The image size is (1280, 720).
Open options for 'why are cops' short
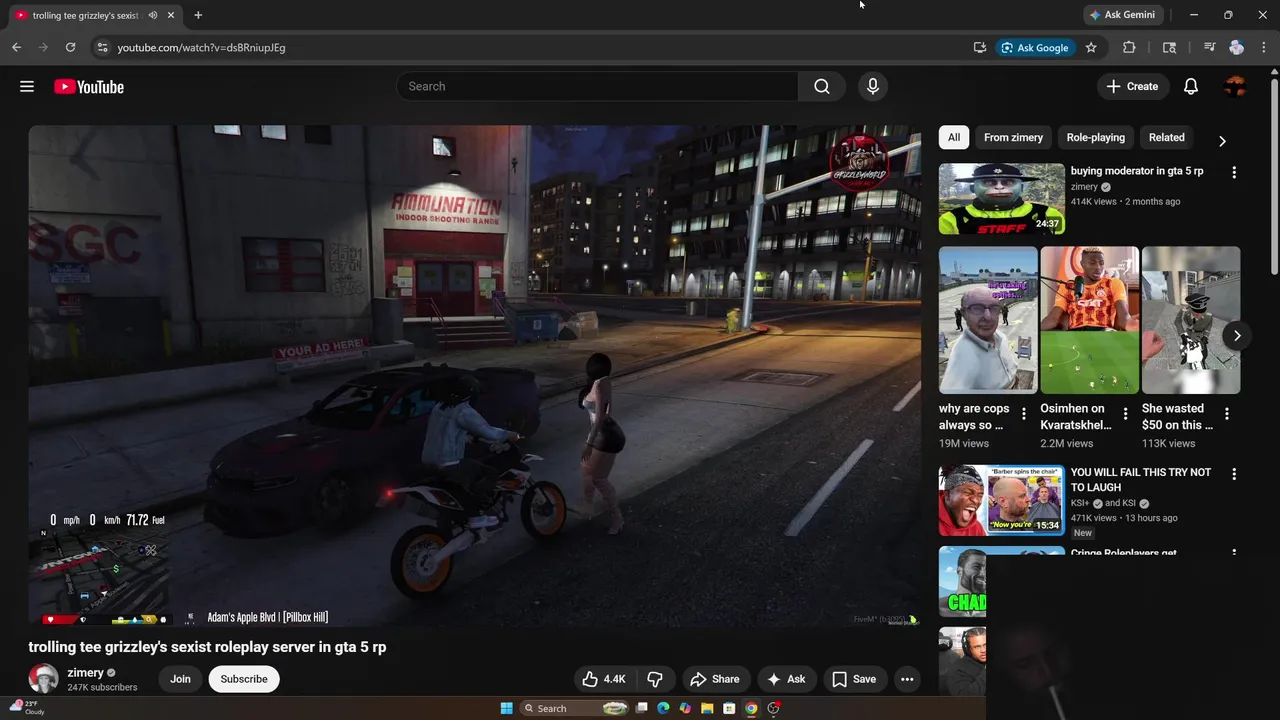tap(1024, 413)
